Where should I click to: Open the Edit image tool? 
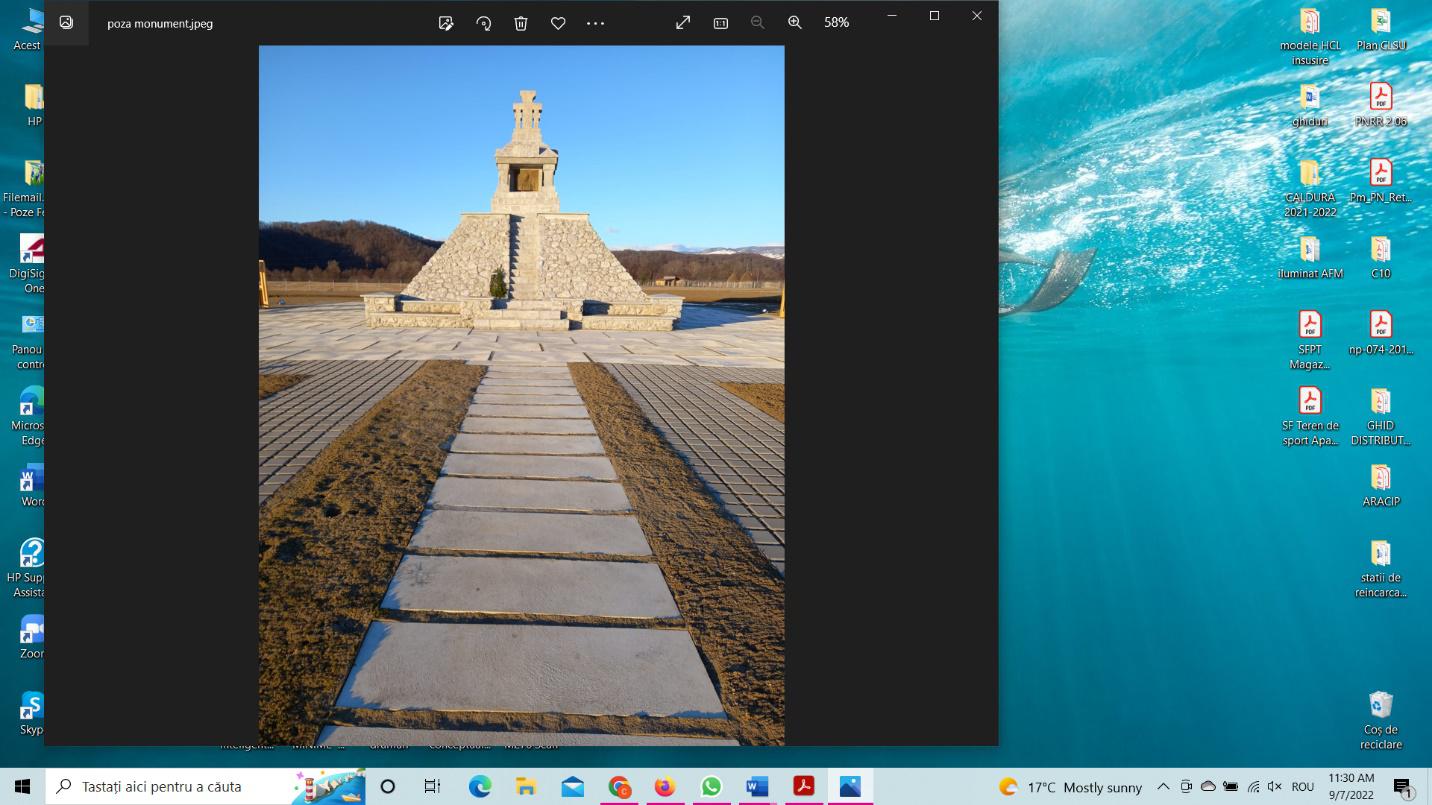(446, 23)
